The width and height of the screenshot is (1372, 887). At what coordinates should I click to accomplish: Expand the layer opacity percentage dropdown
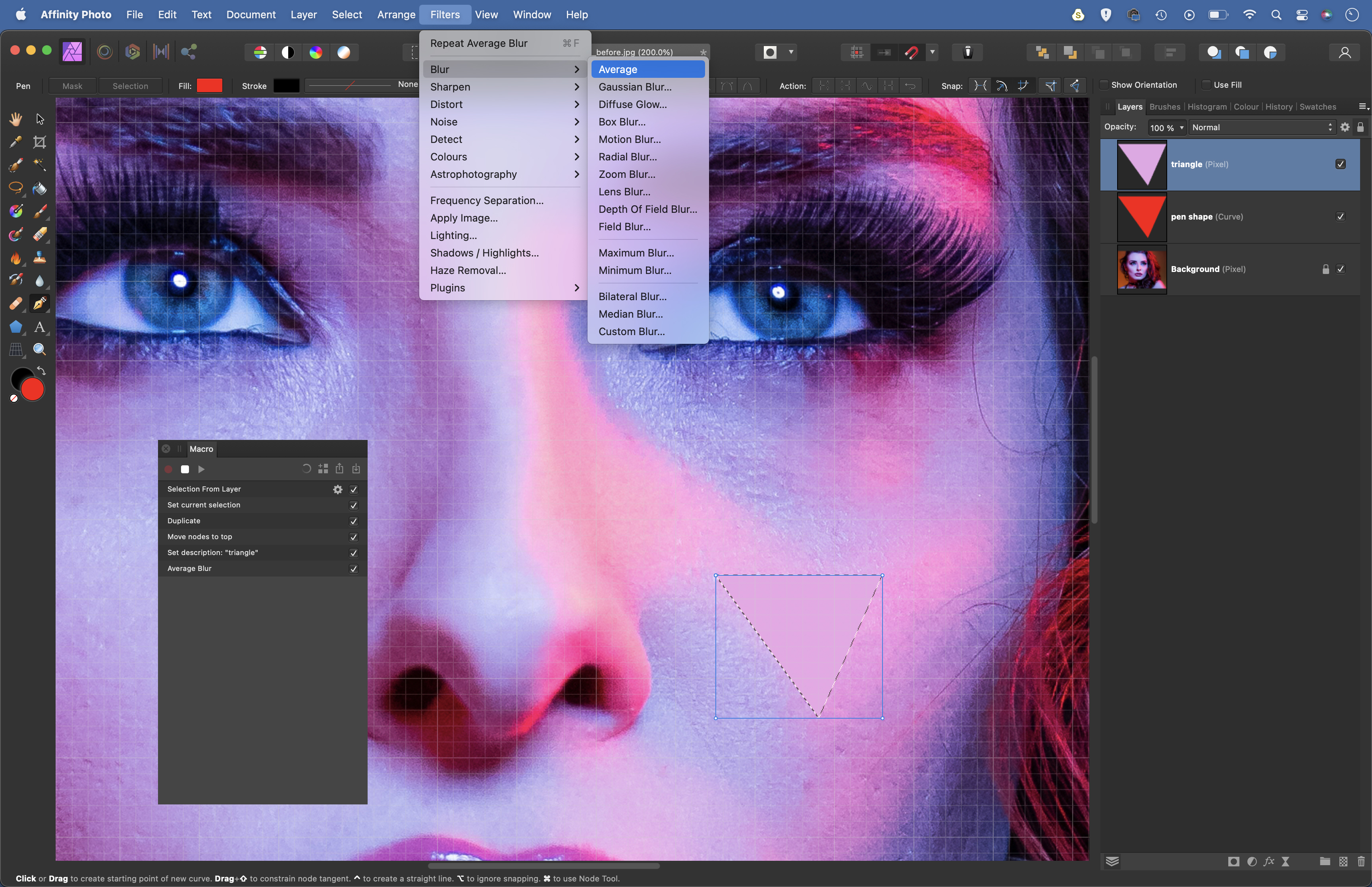[1181, 127]
